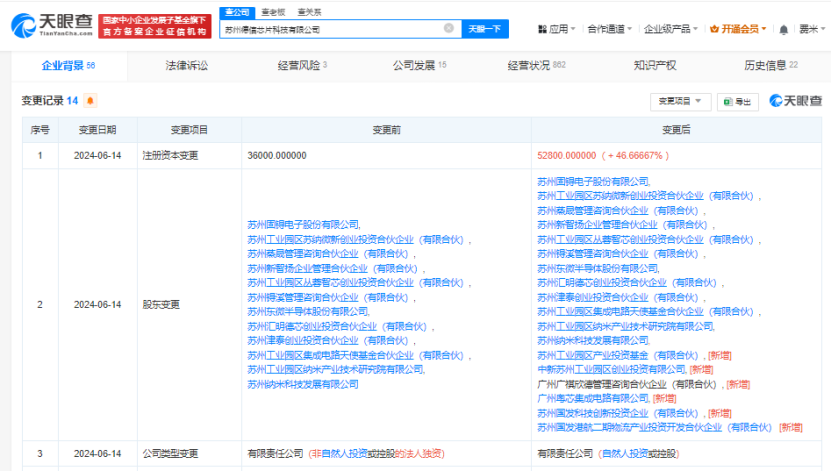Switch to the 知识产权 tab
The height and width of the screenshot is (471, 831).
(x=655, y=66)
